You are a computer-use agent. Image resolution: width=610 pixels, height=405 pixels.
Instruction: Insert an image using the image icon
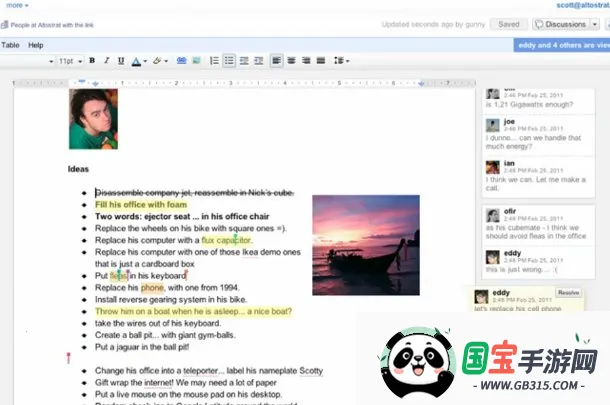(x=196, y=61)
